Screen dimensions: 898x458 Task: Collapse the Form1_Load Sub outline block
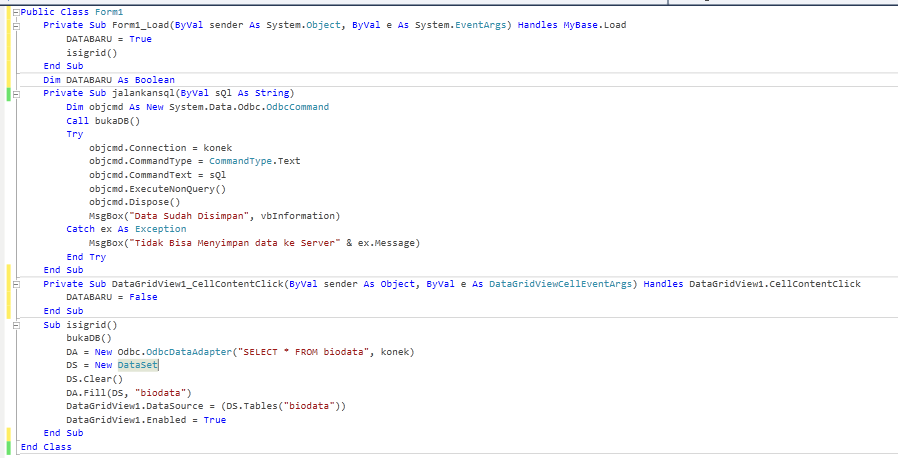point(16,26)
